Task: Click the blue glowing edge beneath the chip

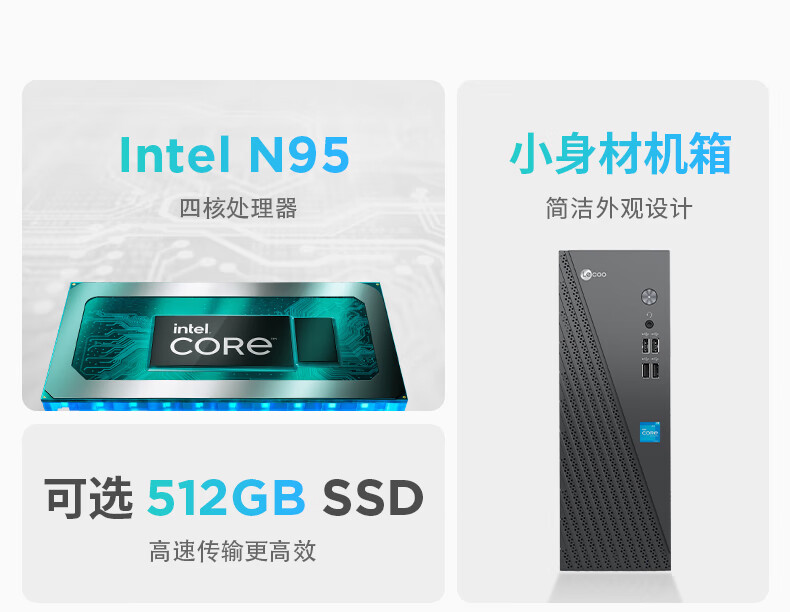Action: coord(224,404)
